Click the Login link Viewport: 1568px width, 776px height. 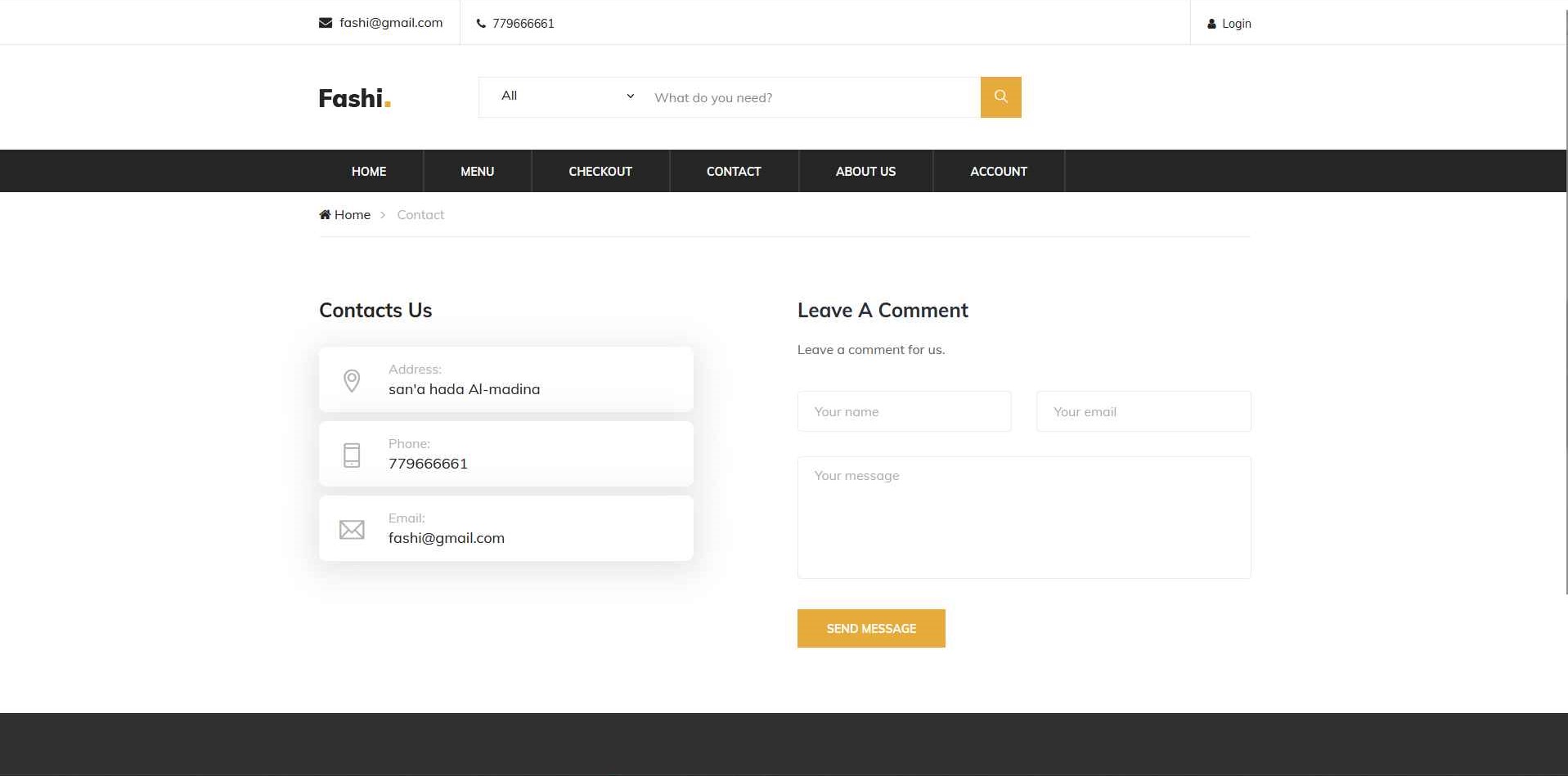tap(1236, 24)
